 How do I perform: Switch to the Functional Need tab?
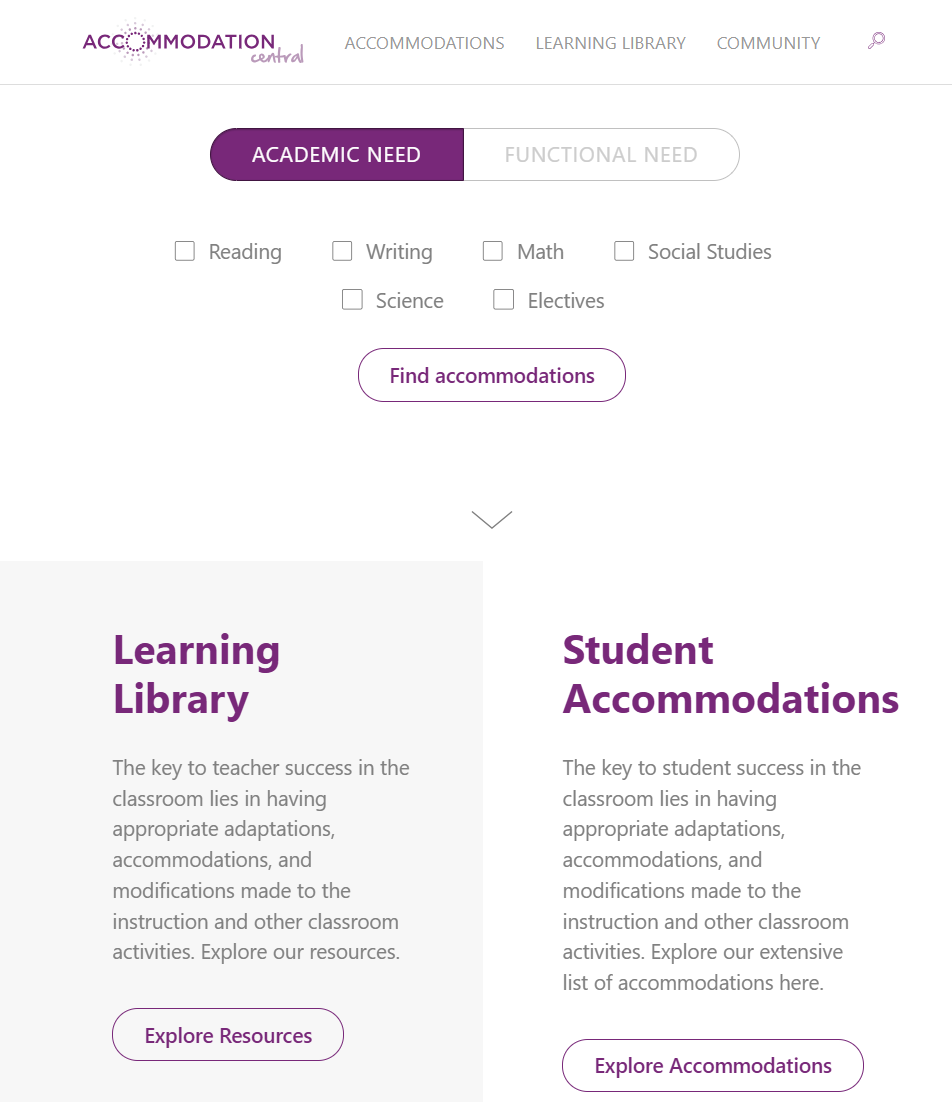click(601, 154)
